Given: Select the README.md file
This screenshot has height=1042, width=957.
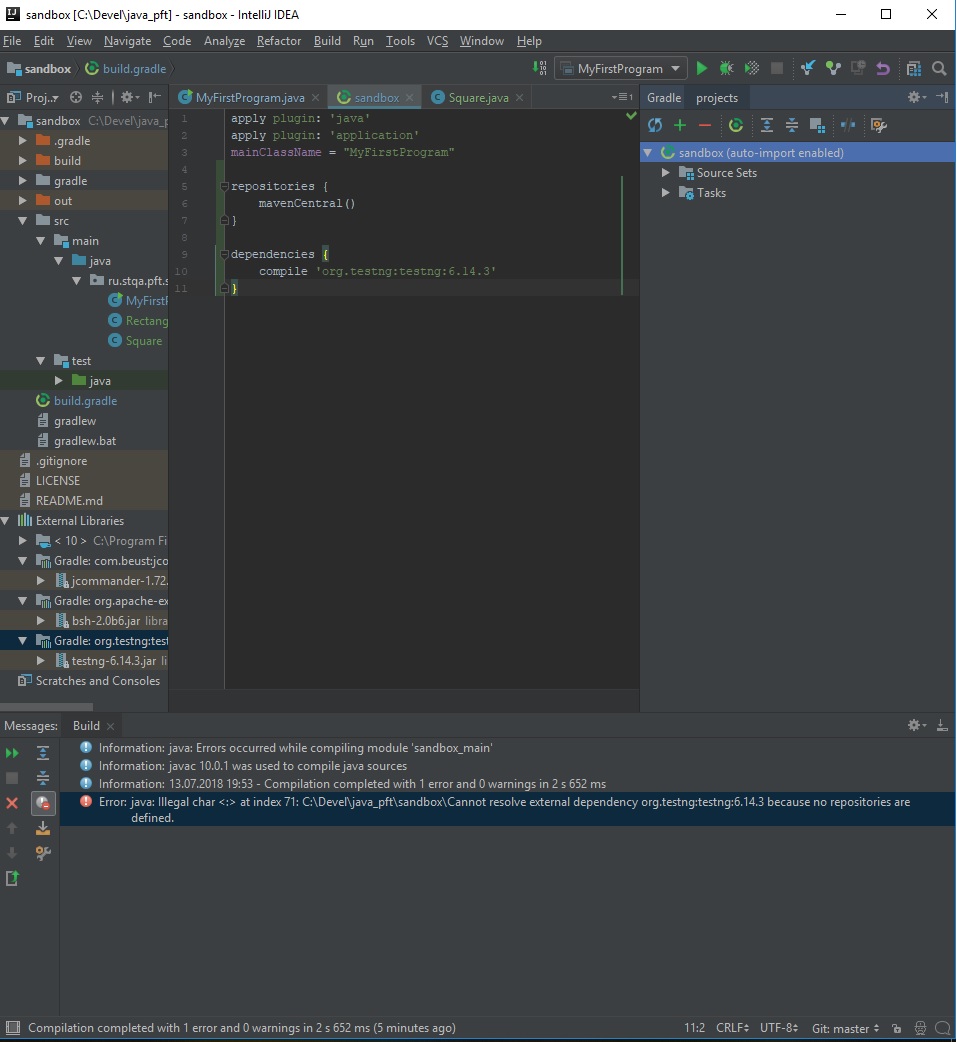Looking at the screenshot, I should (69, 501).
